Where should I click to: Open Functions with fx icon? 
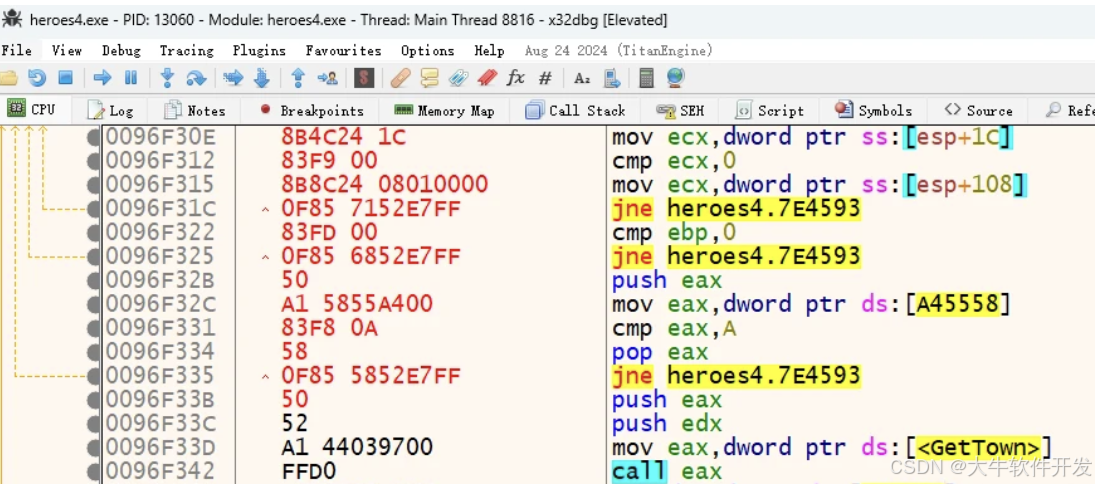(x=516, y=78)
